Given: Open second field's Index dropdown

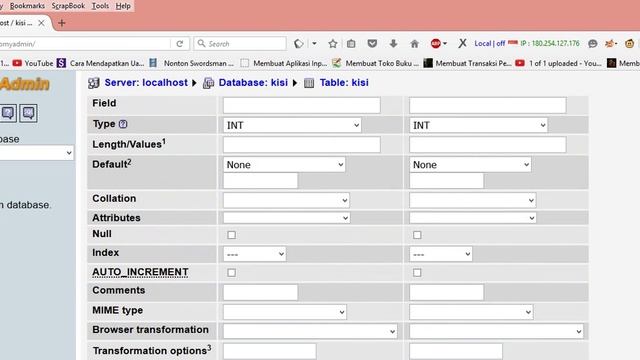Looking at the screenshot, I should pyautogui.click(x=441, y=254).
